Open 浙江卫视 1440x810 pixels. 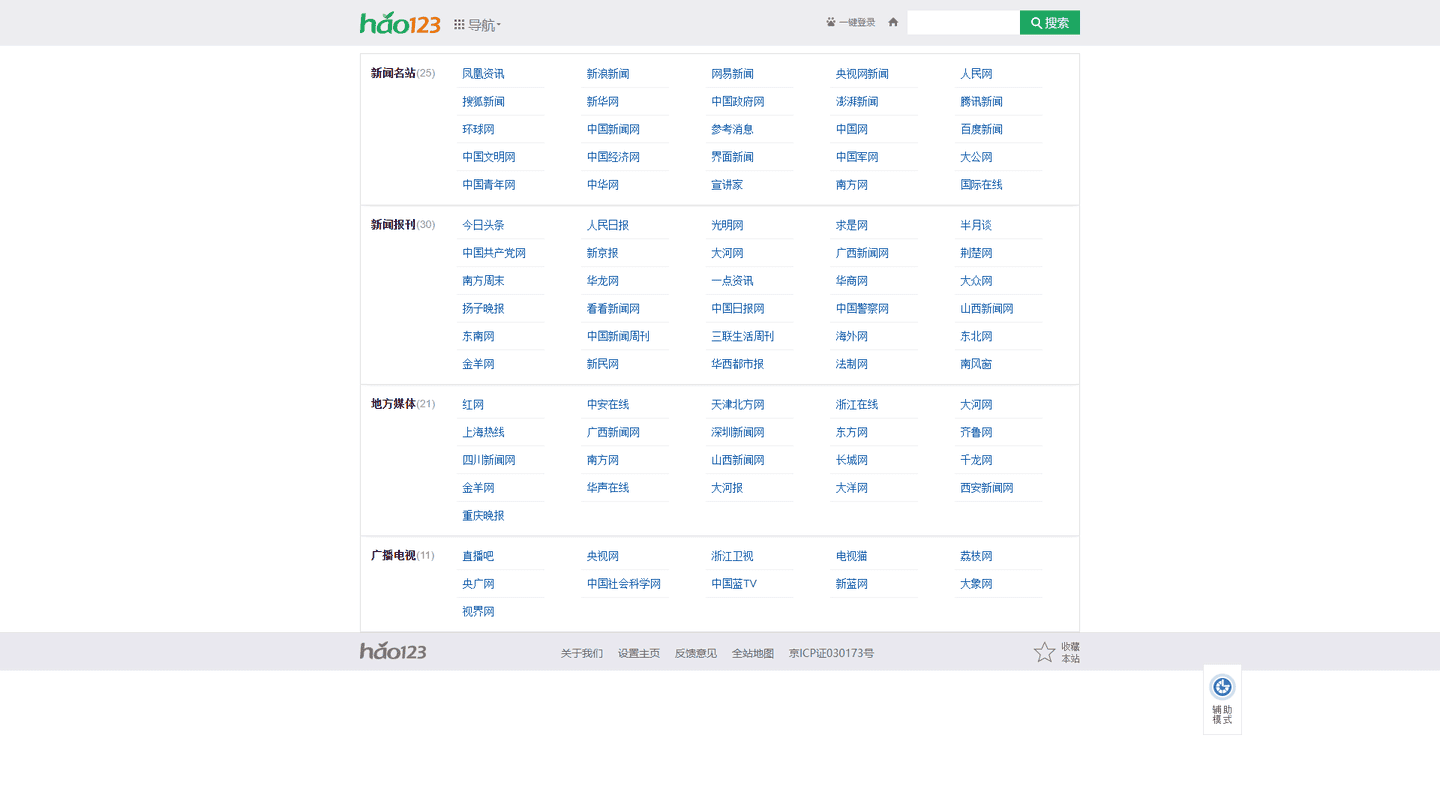(732, 556)
